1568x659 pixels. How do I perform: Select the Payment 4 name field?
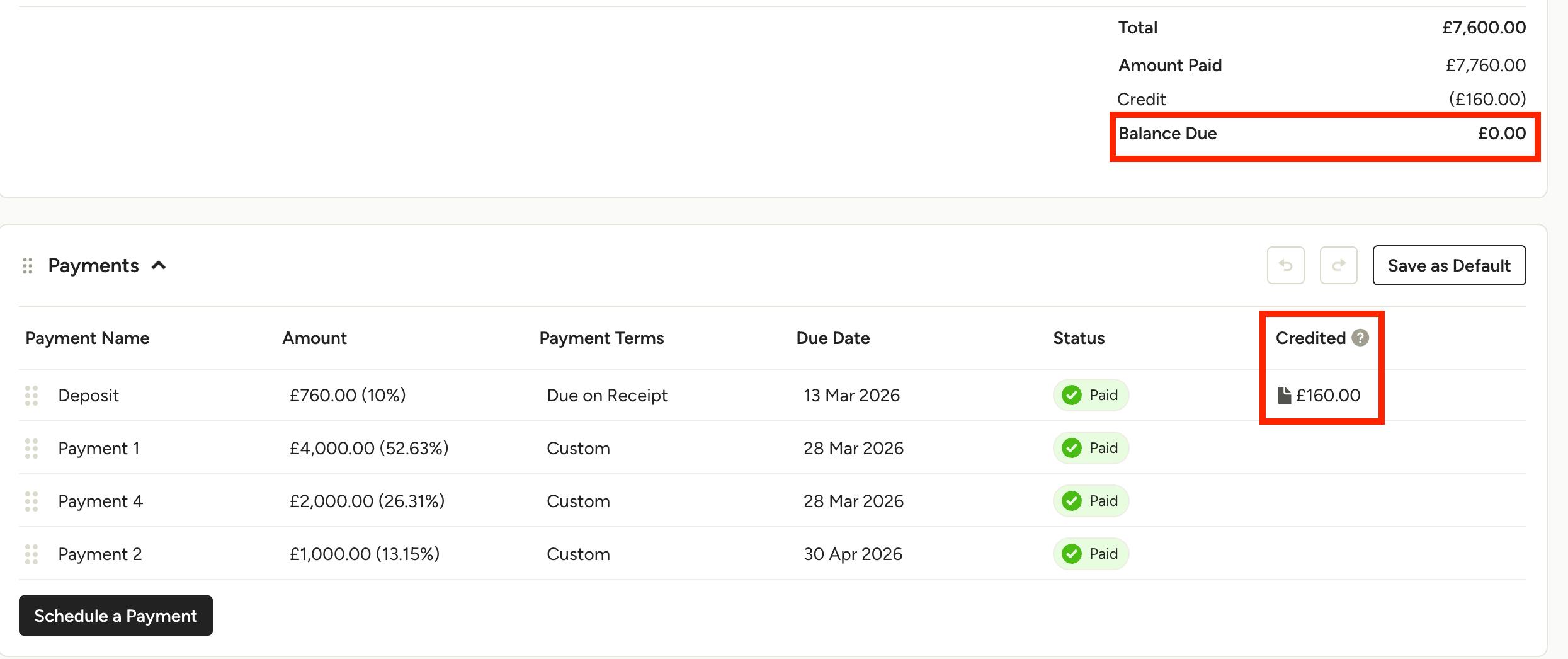click(101, 501)
